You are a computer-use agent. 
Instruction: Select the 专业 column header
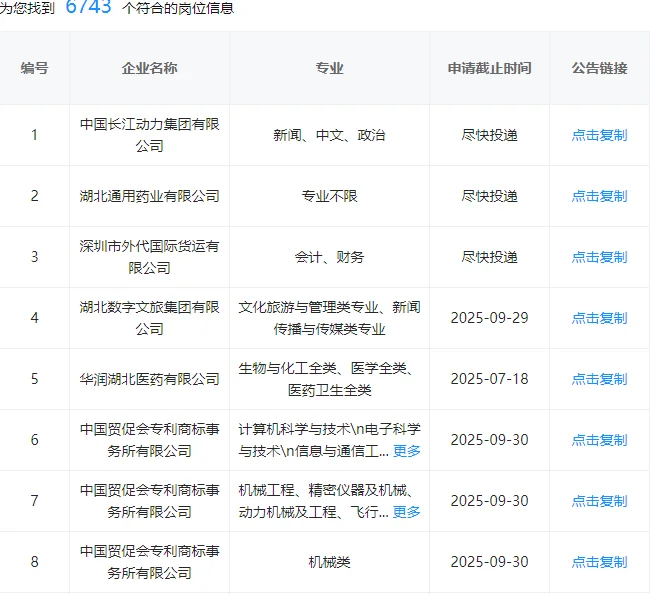(x=330, y=68)
